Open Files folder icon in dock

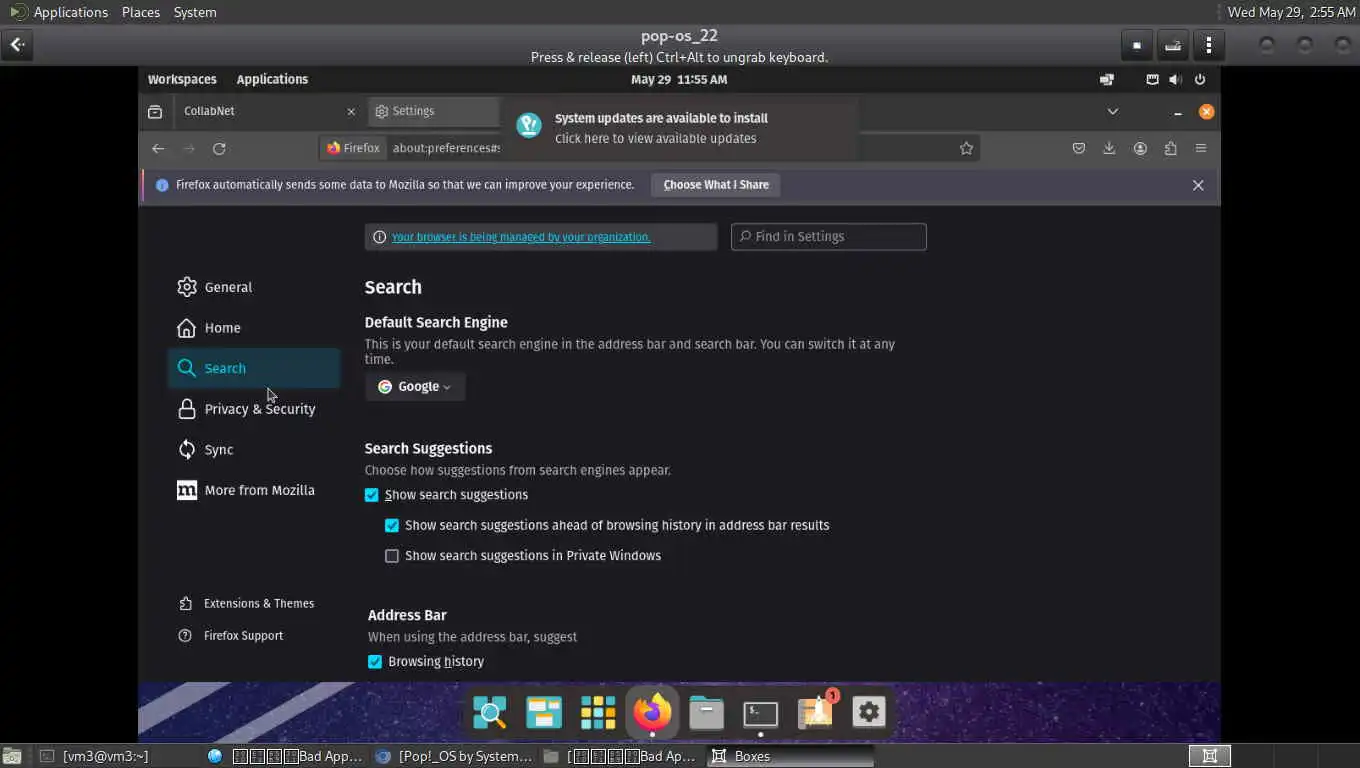coord(706,712)
